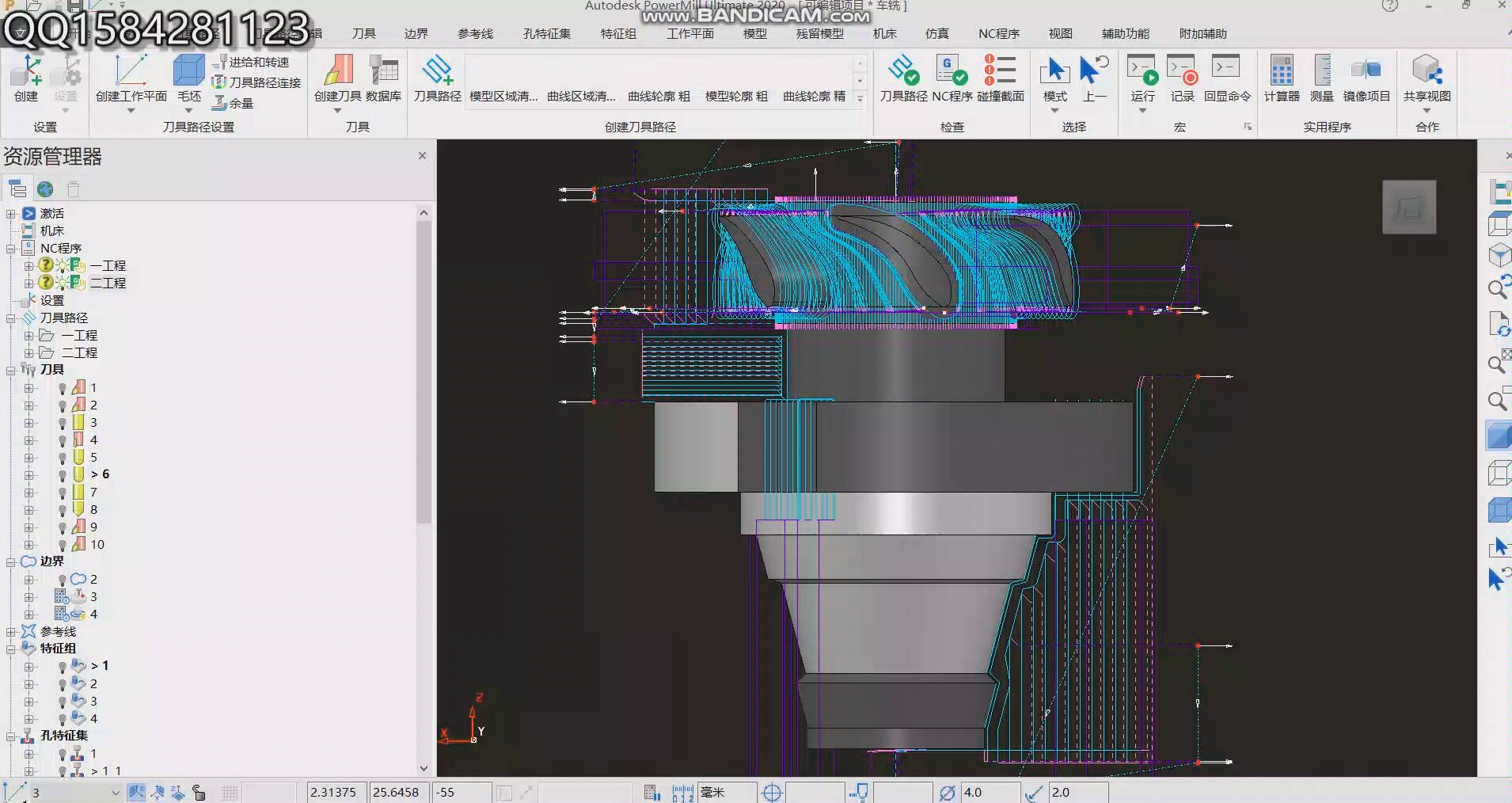Toggle the lightbulb for tool 6

click(x=63, y=475)
